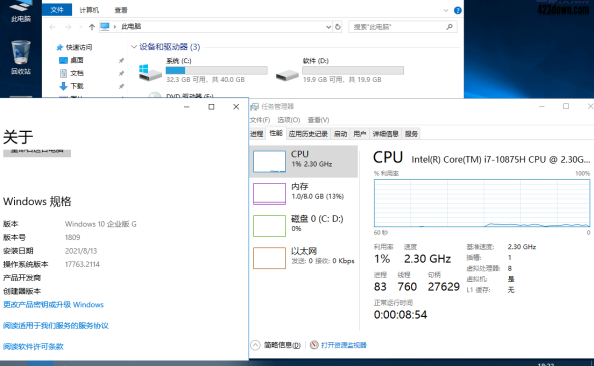Open Quick access star in navigation pane
The height and width of the screenshot is (366, 594).
point(59,47)
